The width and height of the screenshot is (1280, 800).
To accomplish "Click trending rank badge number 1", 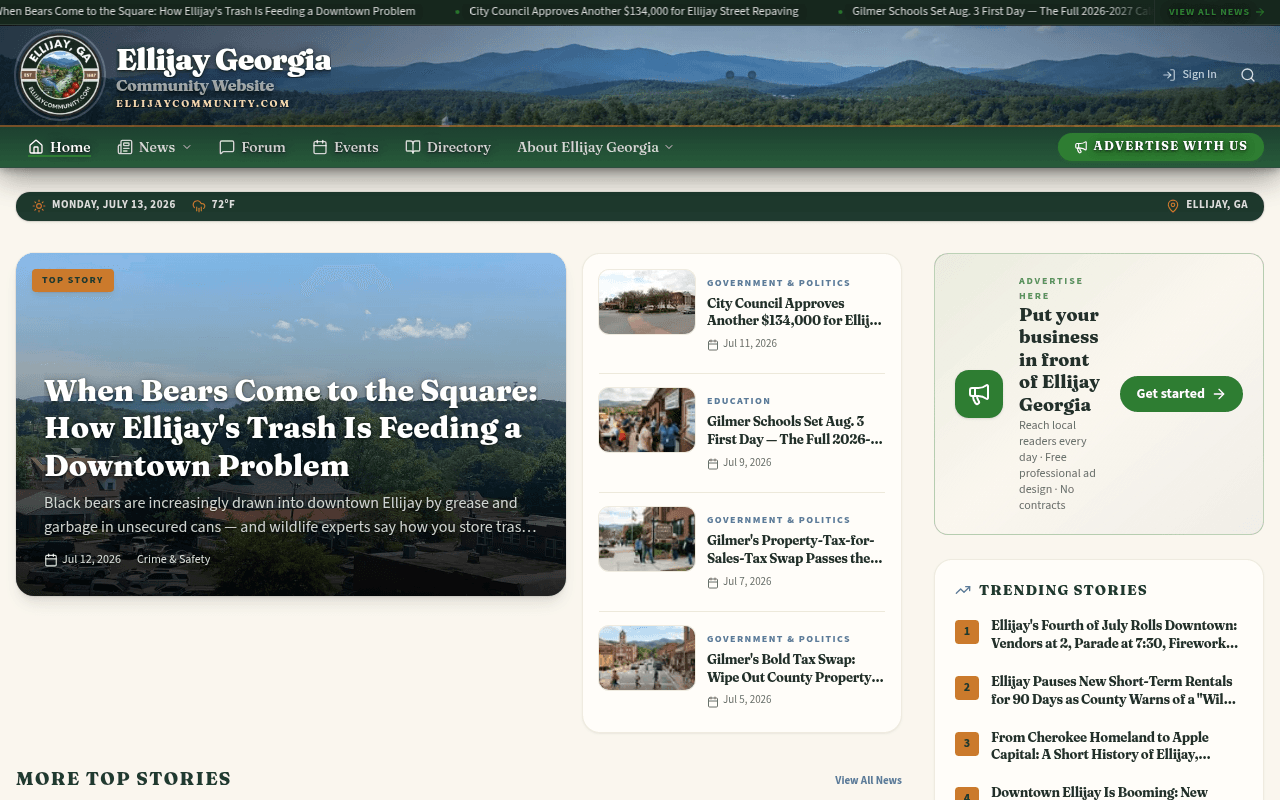I will point(967,632).
